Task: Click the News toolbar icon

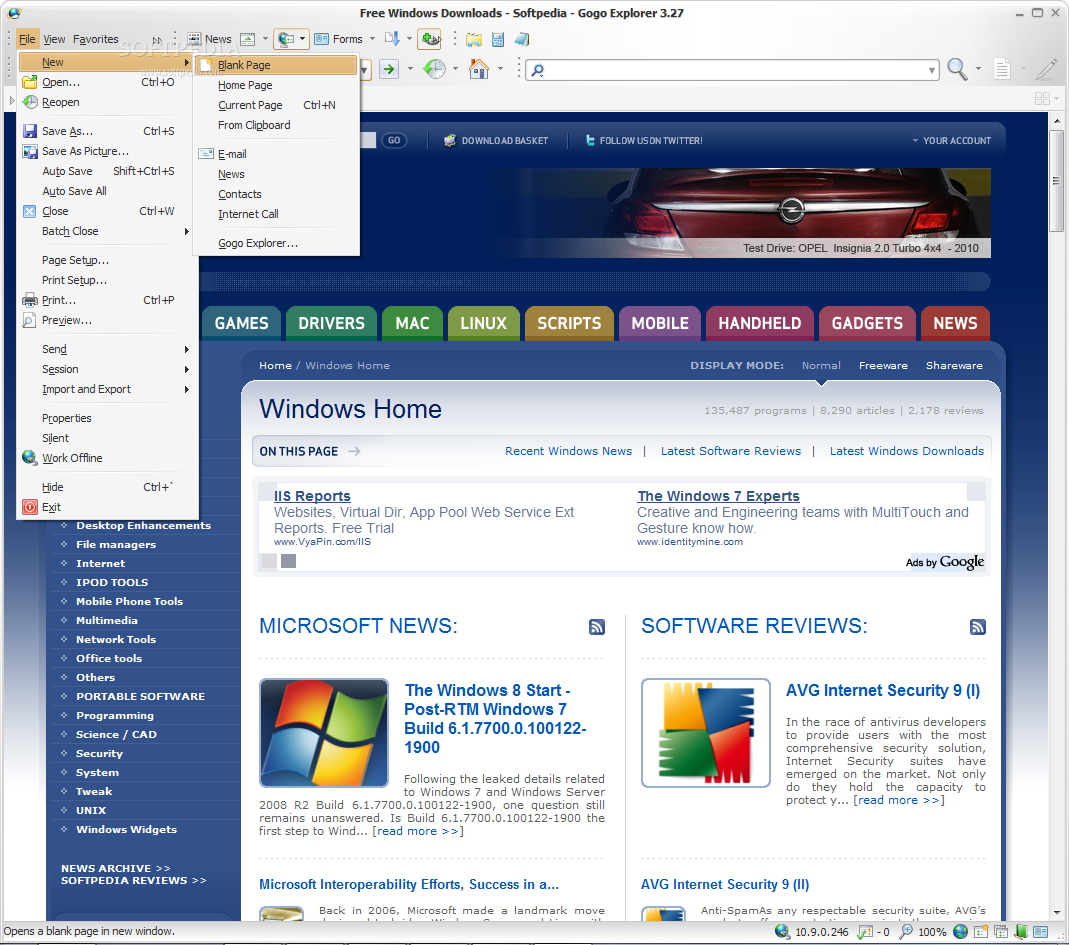Action: click(x=194, y=40)
